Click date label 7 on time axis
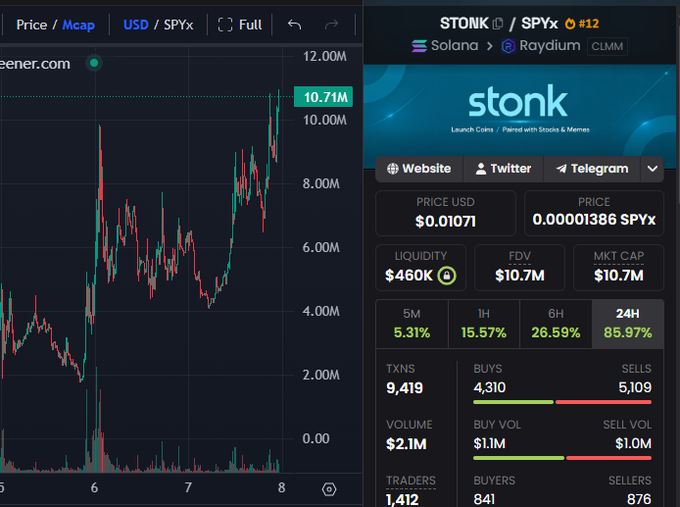The image size is (680, 507). (188, 487)
